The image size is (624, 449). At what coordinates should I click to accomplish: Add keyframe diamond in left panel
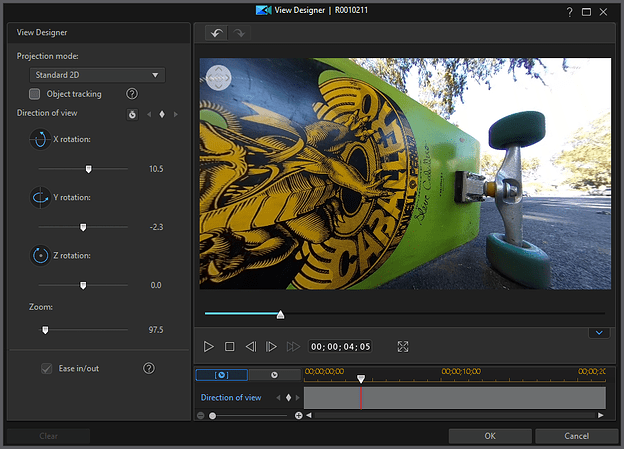pos(162,115)
